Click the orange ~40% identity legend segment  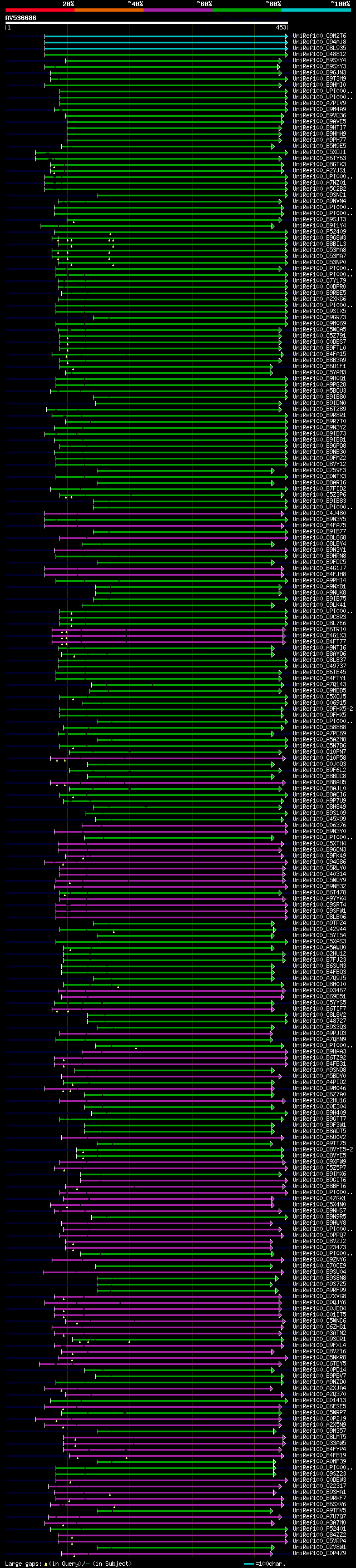tap(109, 10)
